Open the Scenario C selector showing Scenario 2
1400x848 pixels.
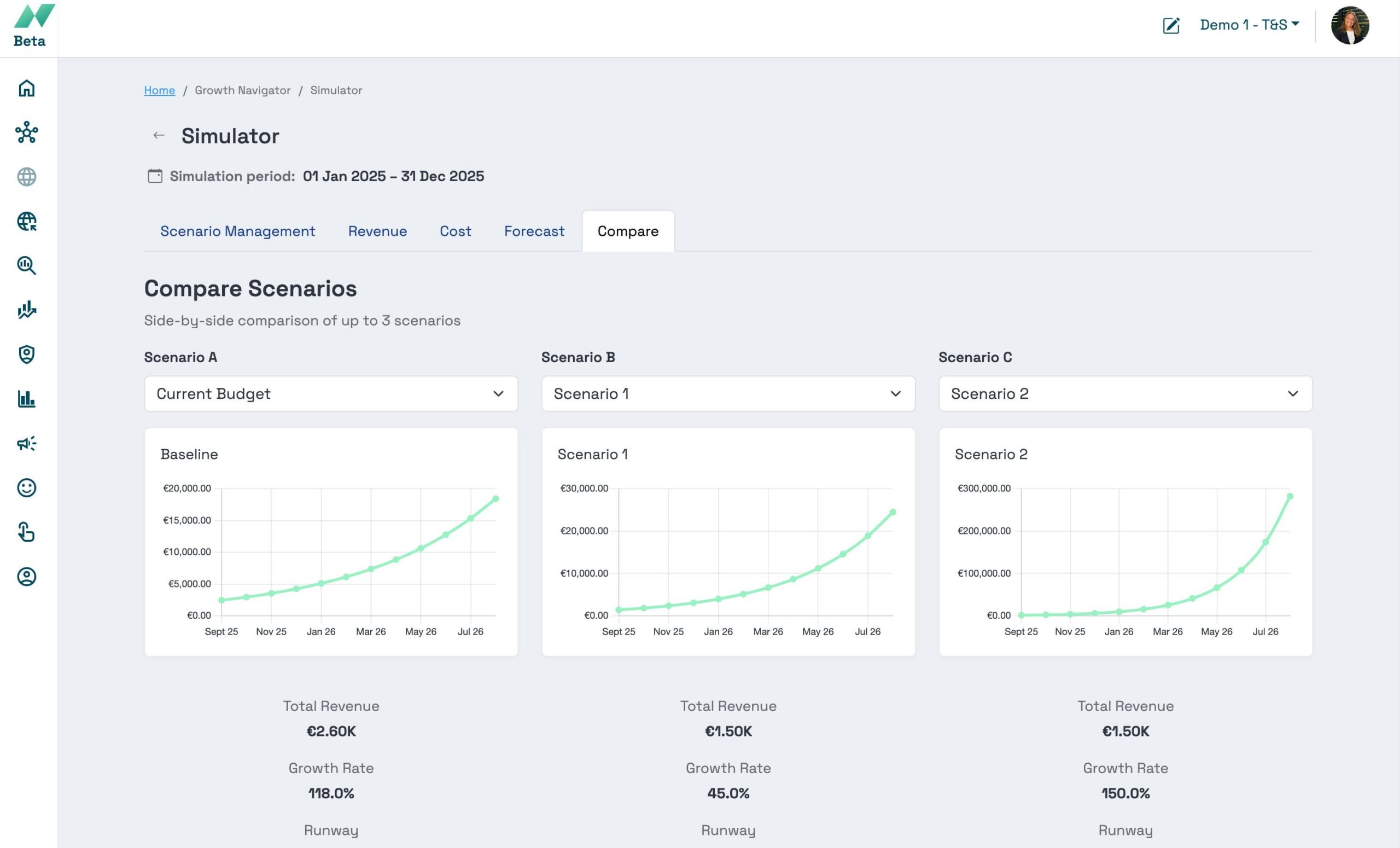pos(1125,393)
